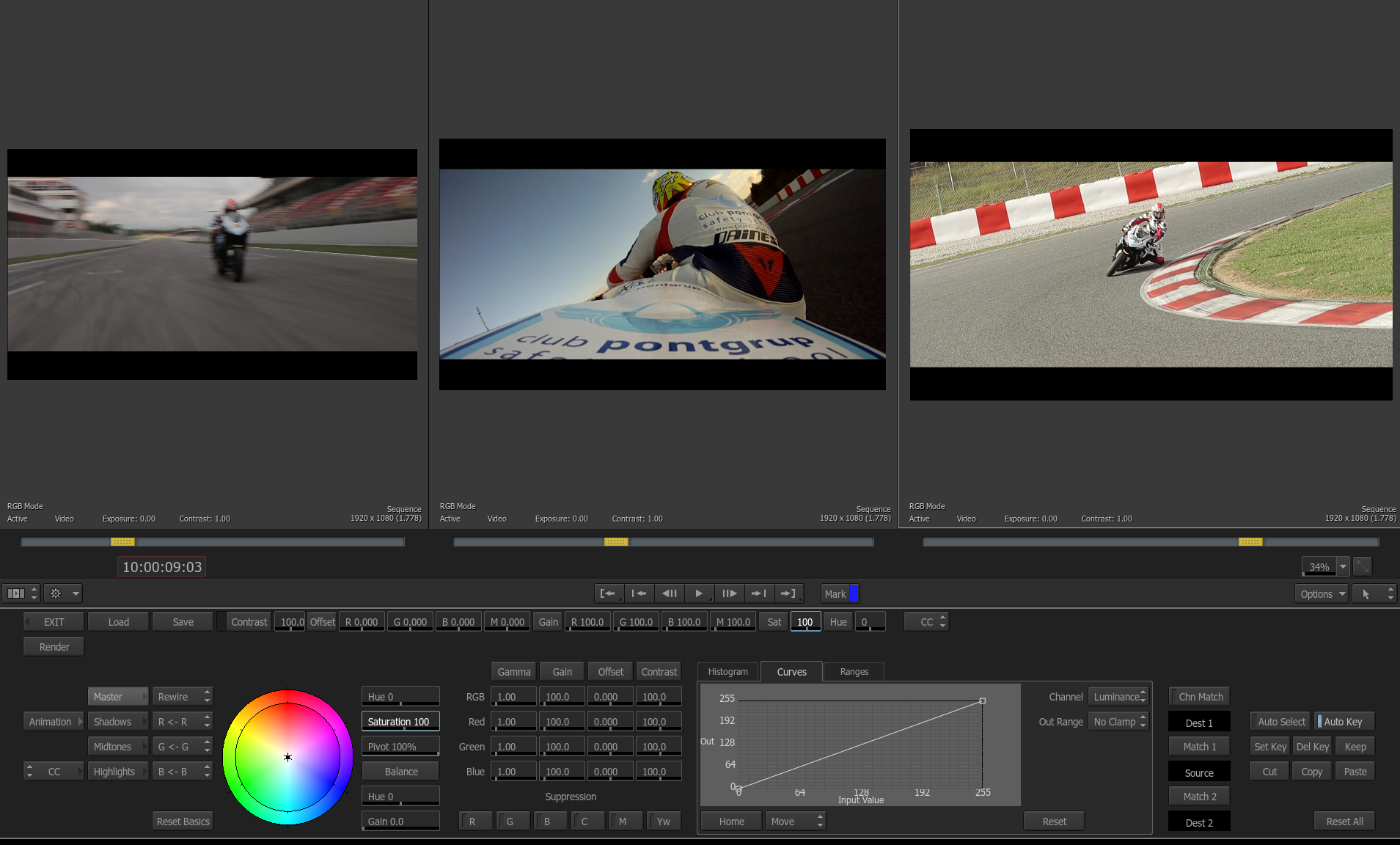Click the Reset All button
This screenshot has height=845, width=1400.
(x=1344, y=822)
